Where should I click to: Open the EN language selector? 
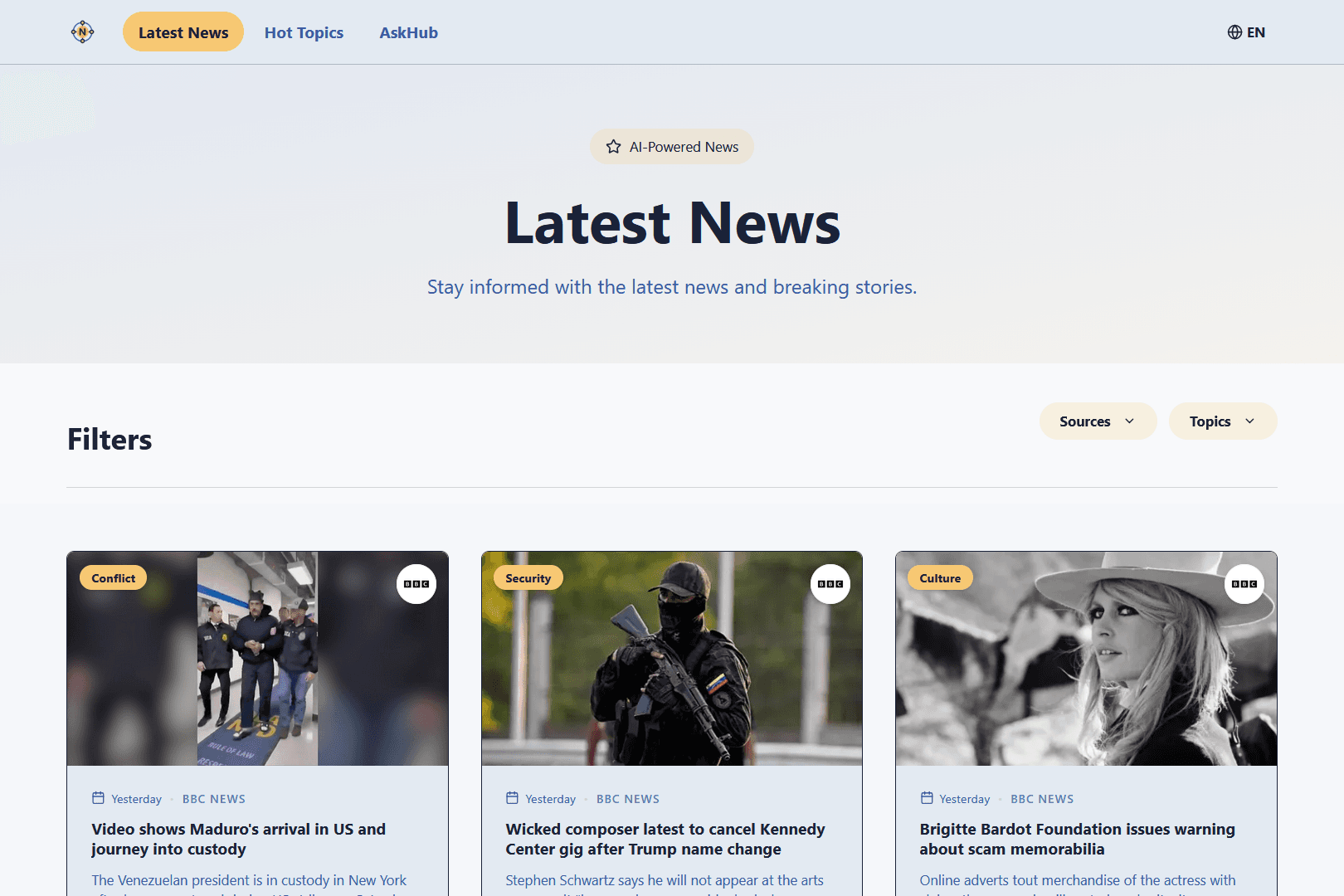(x=1246, y=32)
